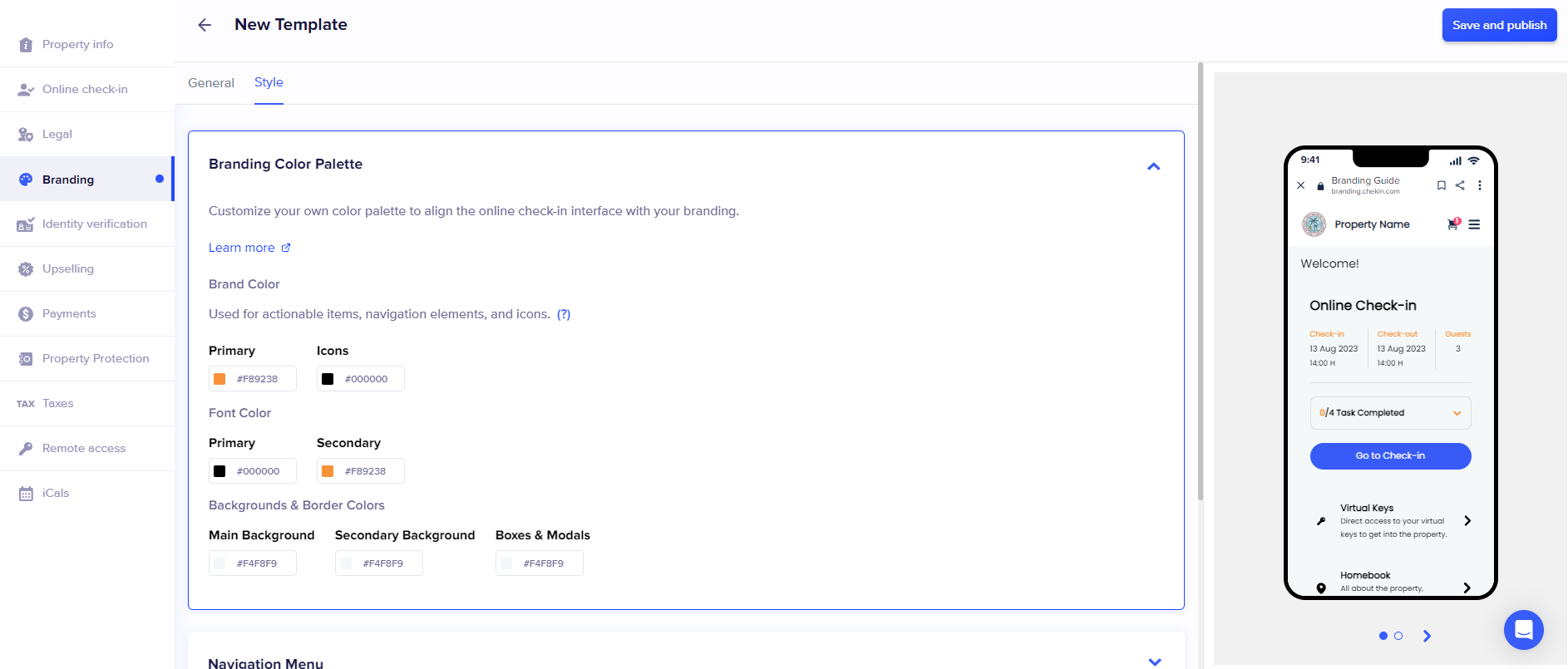Expand the Task Completed dropdown in preview
The height and width of the screenshot is (669, 1568).
1457,413
